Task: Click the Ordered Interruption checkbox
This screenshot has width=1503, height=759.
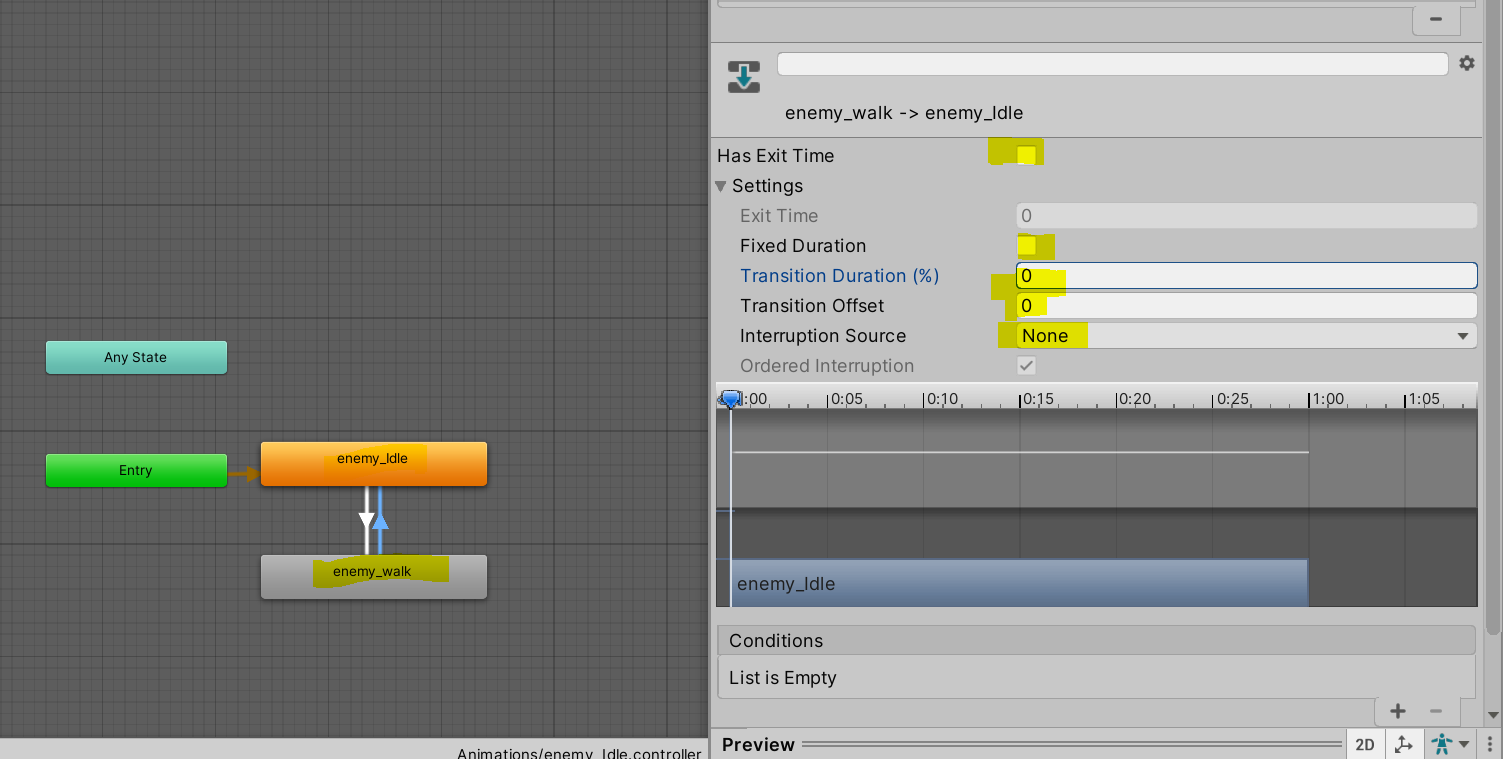Action: click(1026, 366)
